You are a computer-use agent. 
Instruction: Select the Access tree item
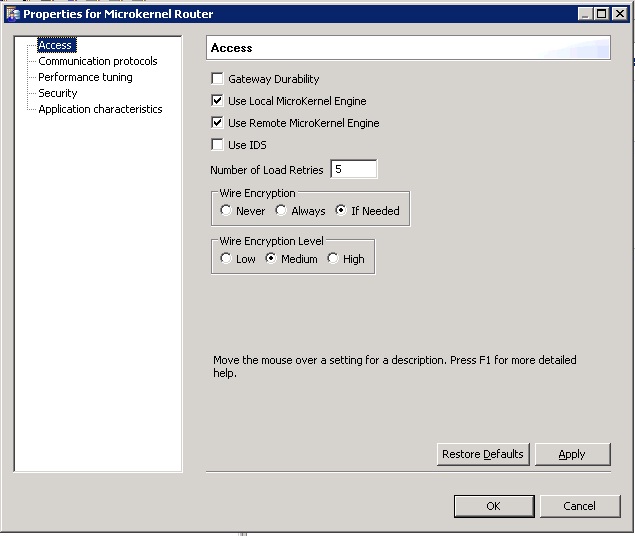57,45
